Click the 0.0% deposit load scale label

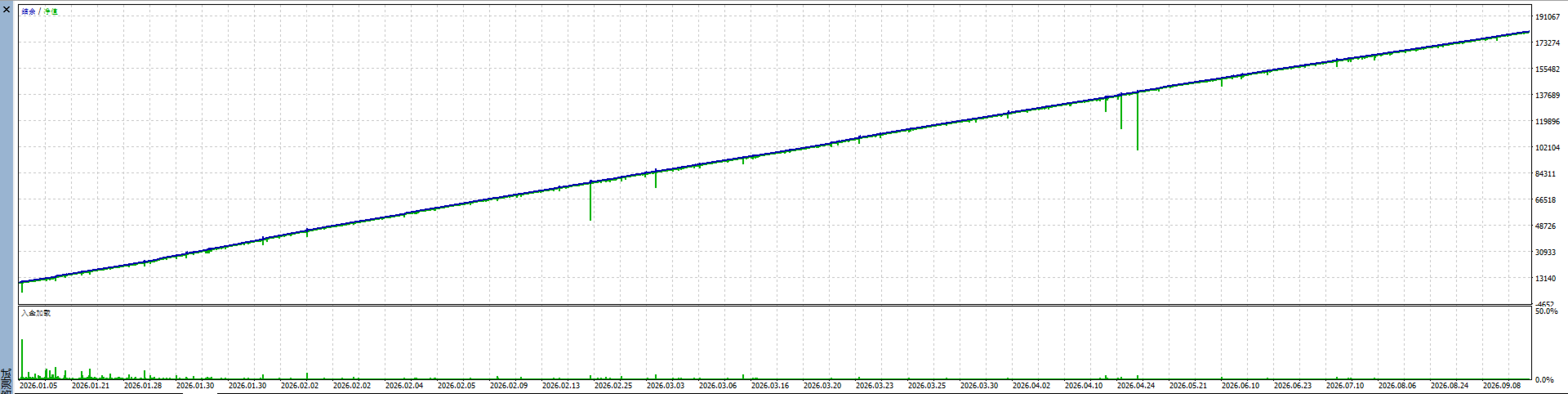point(1544,380)
